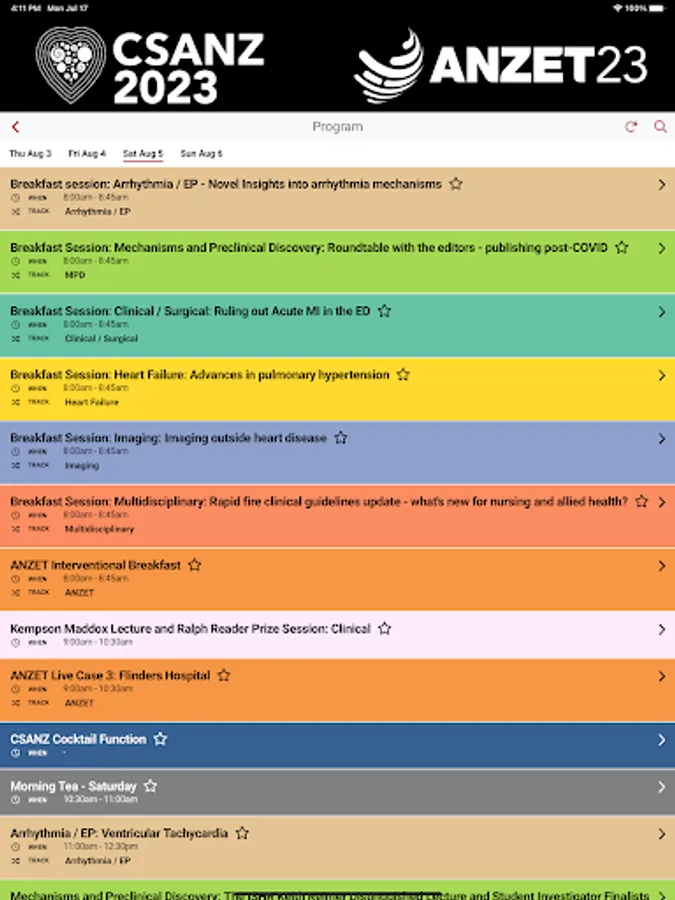Favorite the Ventricular Tachycardia session
The height and width of the screenshot is (900, 675).
[242, 833]
